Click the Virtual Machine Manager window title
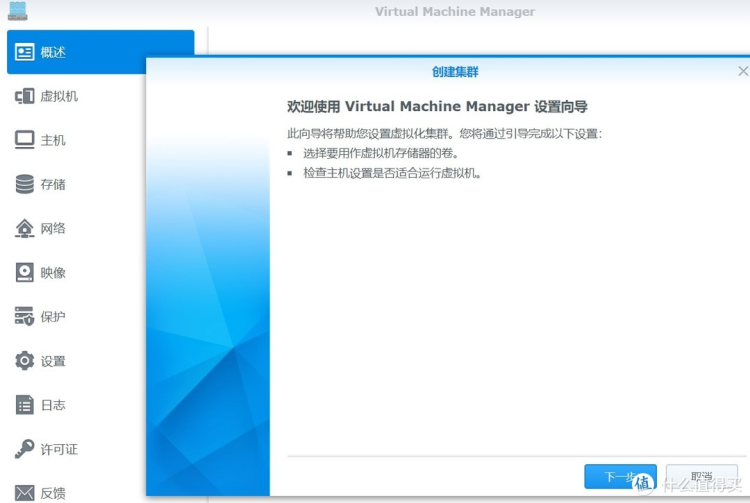This screenshot has height=503, width=750. pyautogui.click(x=455, y=11)
